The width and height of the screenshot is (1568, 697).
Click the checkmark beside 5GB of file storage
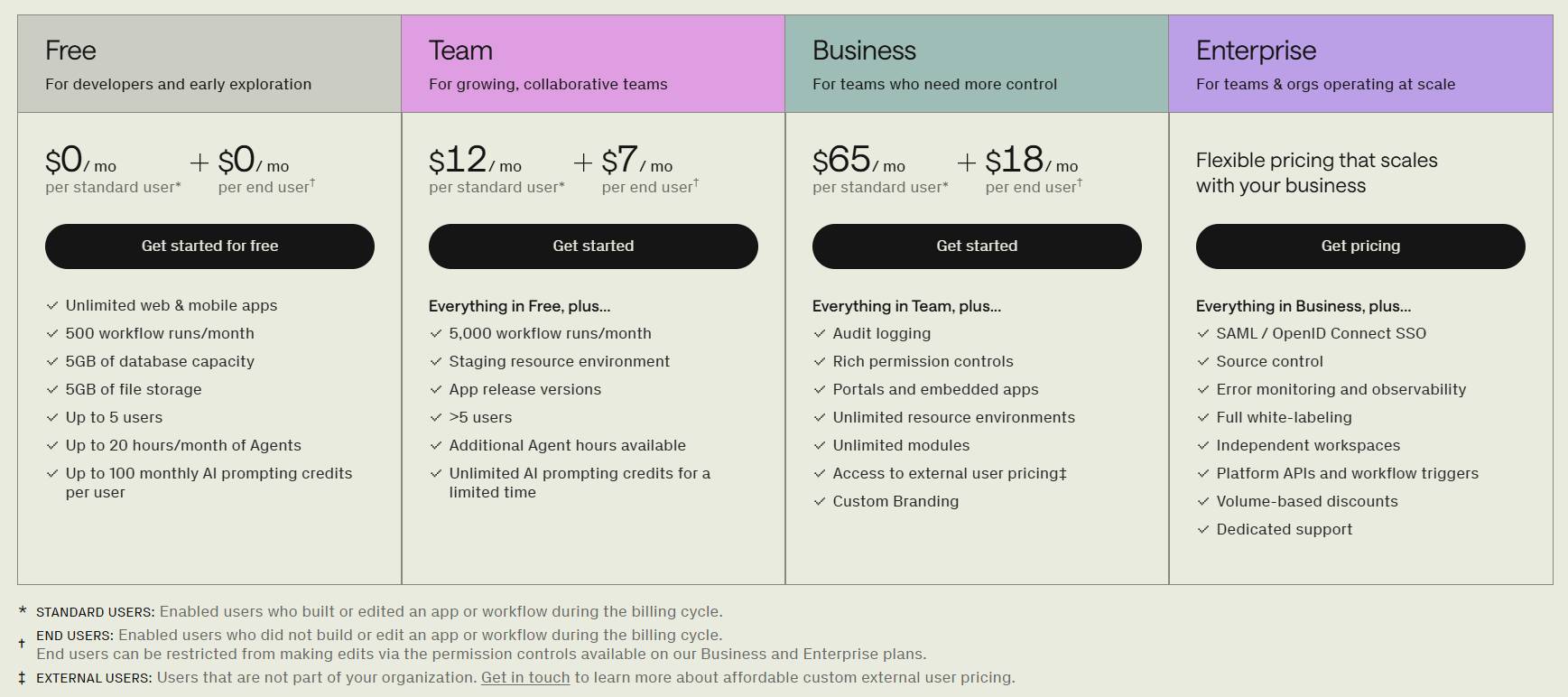[x=52, y=390]
